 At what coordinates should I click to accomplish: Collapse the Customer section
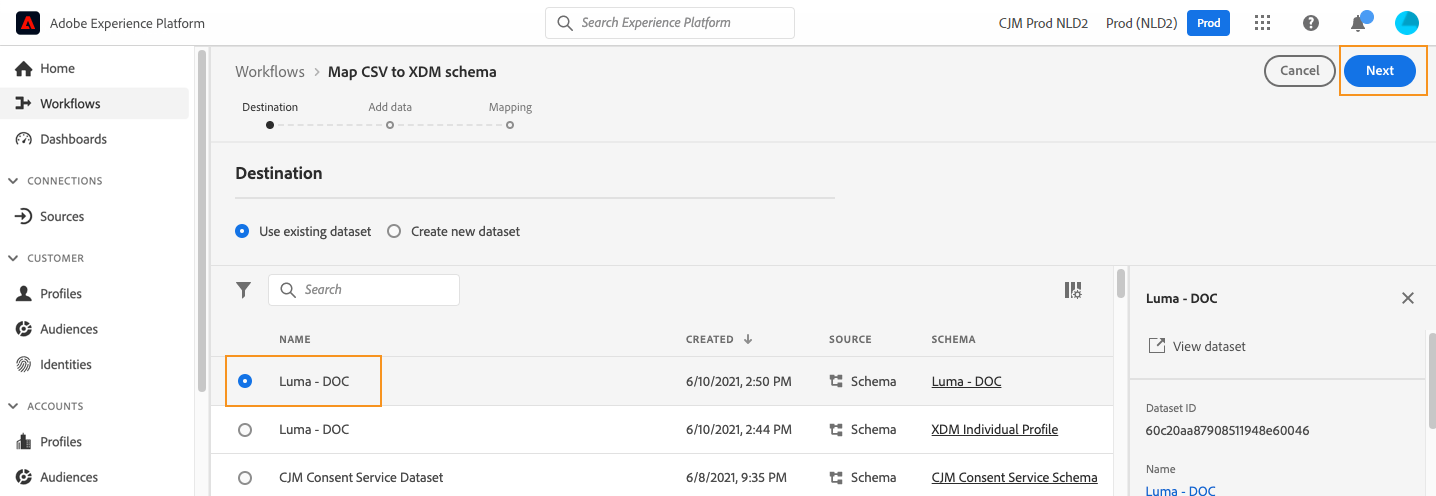[13, 258]
